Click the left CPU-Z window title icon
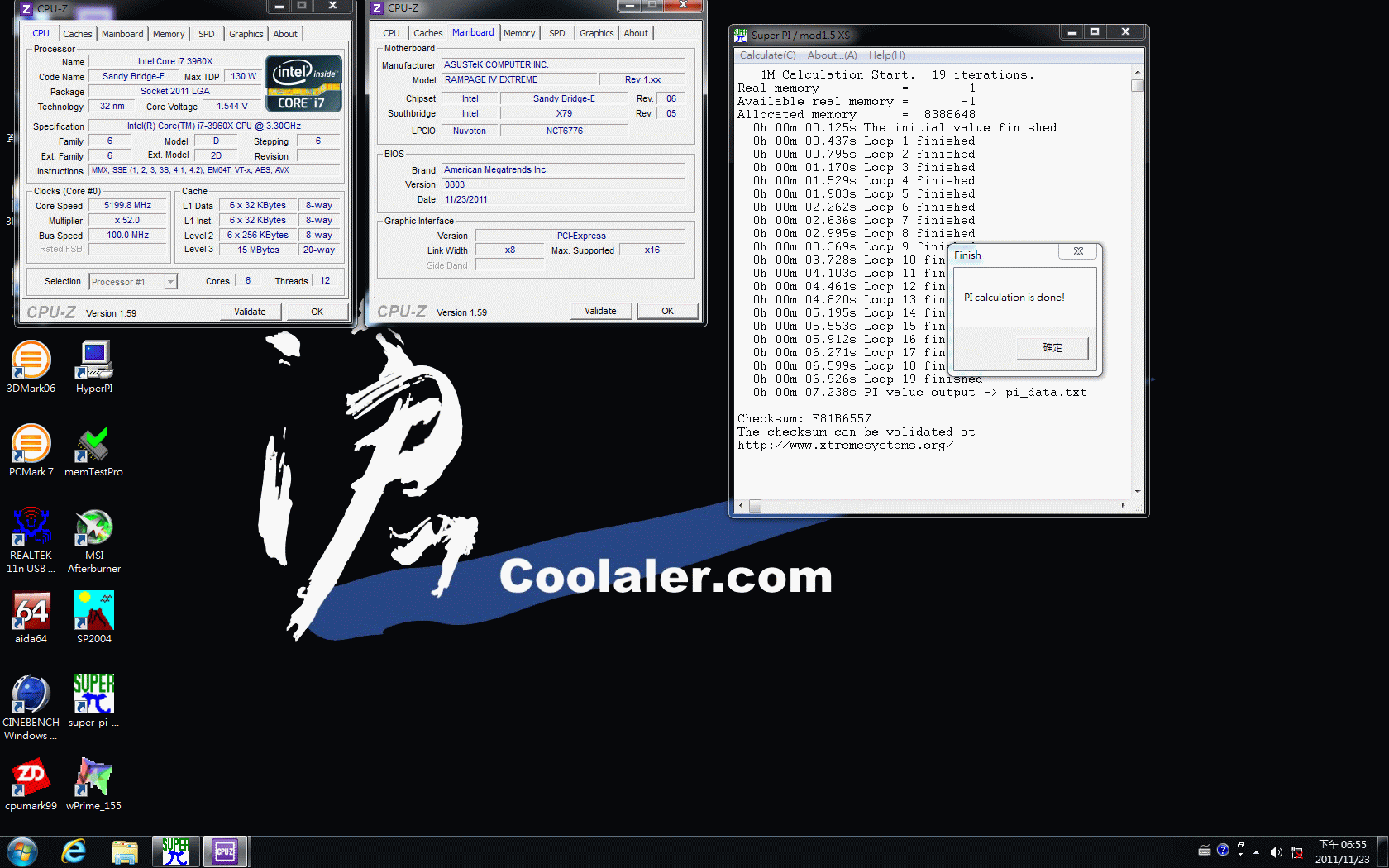The image size is (1389, 868). tap(26, 8)
